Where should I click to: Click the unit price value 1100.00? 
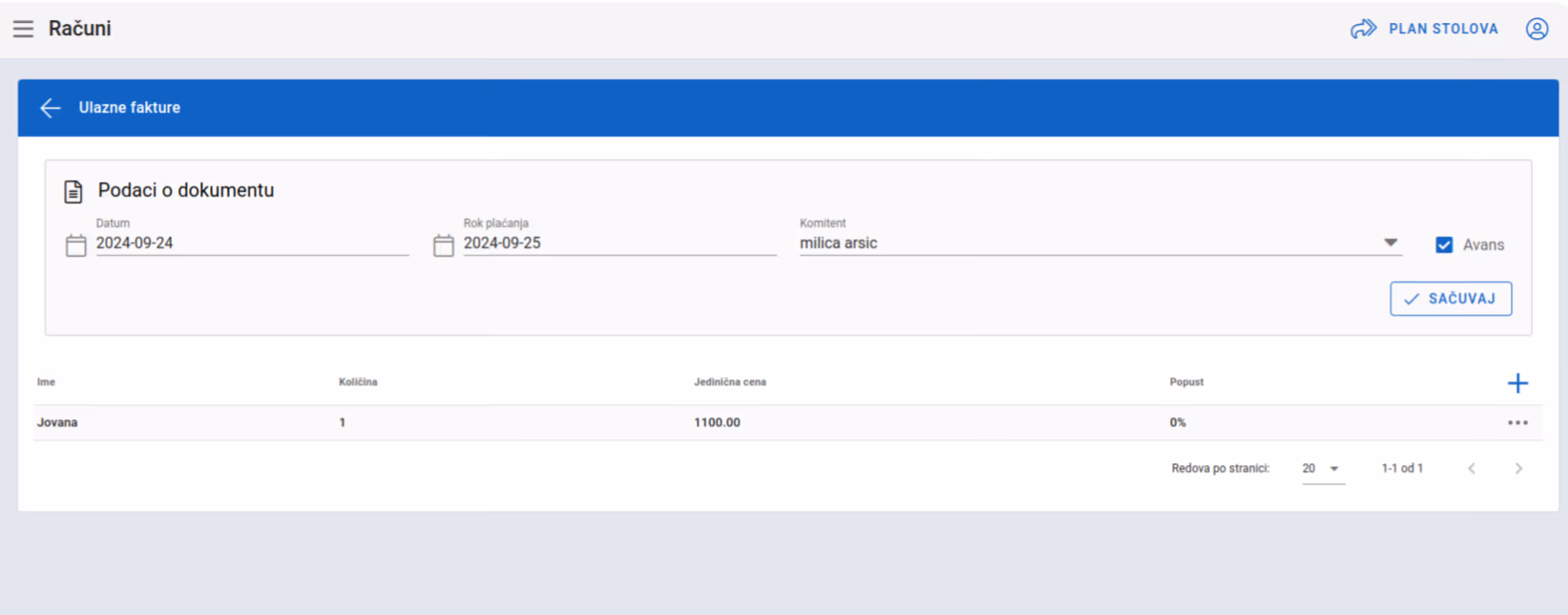point(717,422)
